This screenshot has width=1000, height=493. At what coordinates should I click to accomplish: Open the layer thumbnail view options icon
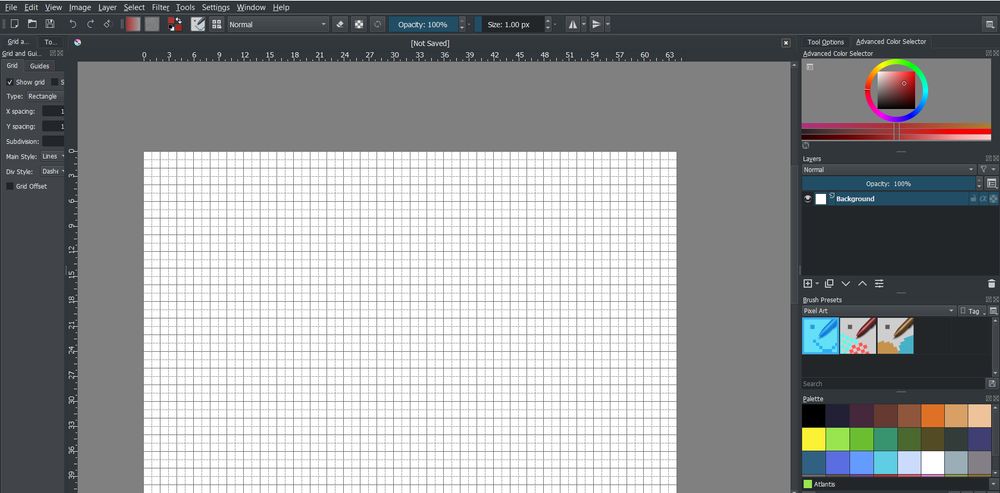pos(992,184)
